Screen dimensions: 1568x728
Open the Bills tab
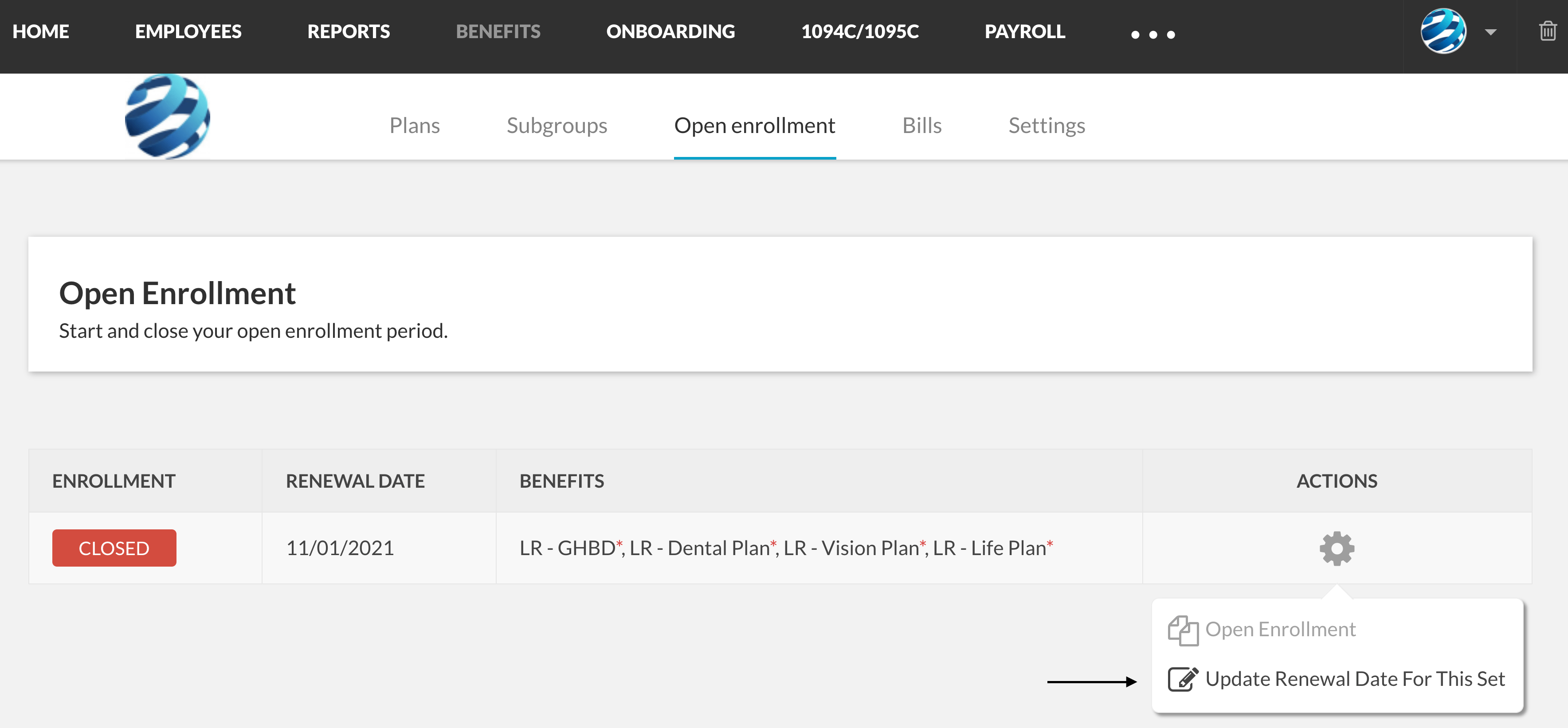(921, 125)
